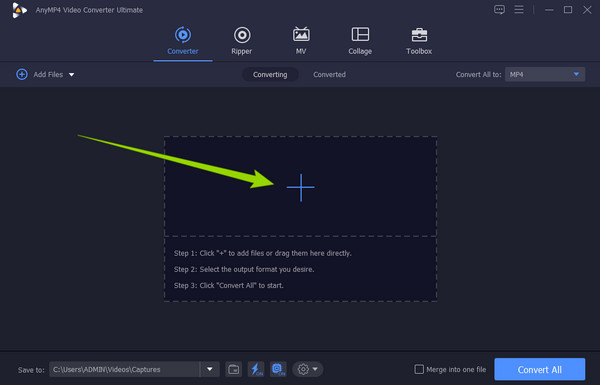Viewport: 600px width, 385px height.
Task: Open the MV tab
Action: (301, 41)
